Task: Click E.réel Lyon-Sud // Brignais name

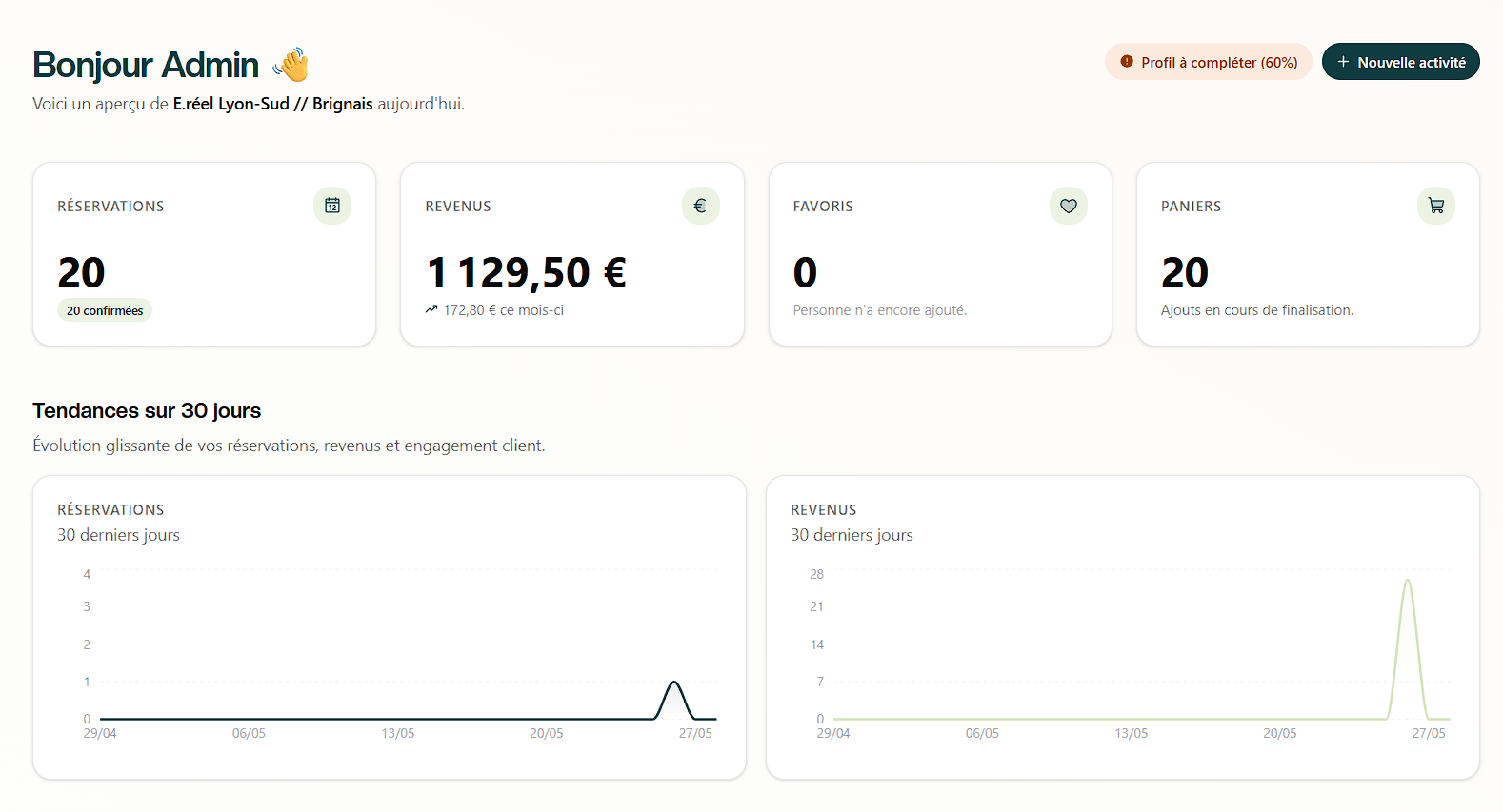Action: 272,104
